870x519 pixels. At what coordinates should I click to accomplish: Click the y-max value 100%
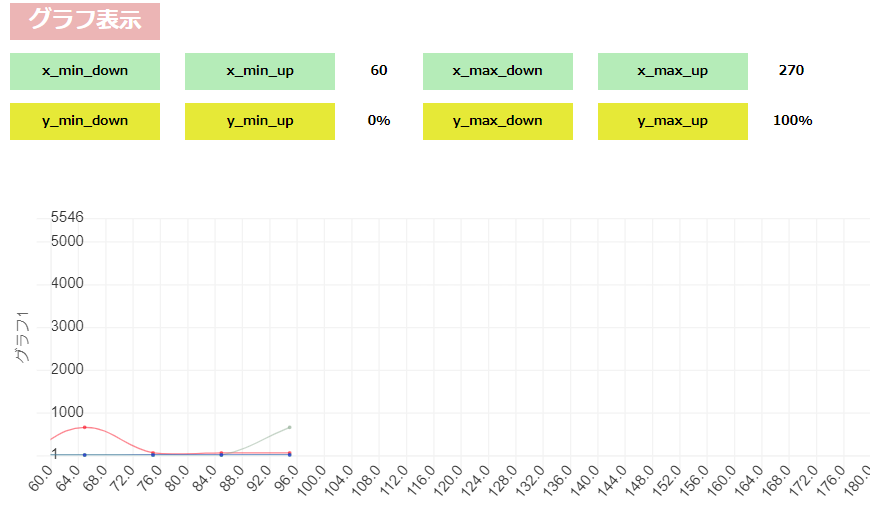pos(792,121)
